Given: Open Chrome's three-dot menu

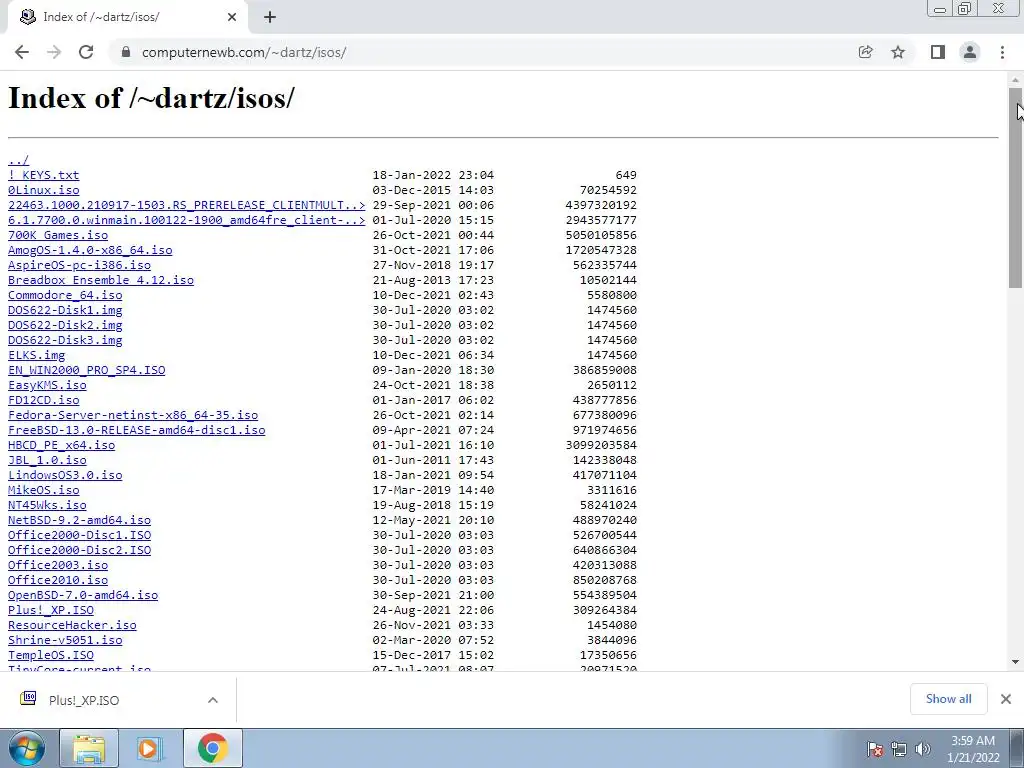Looking at the screenshot, I should point(1002,52).
